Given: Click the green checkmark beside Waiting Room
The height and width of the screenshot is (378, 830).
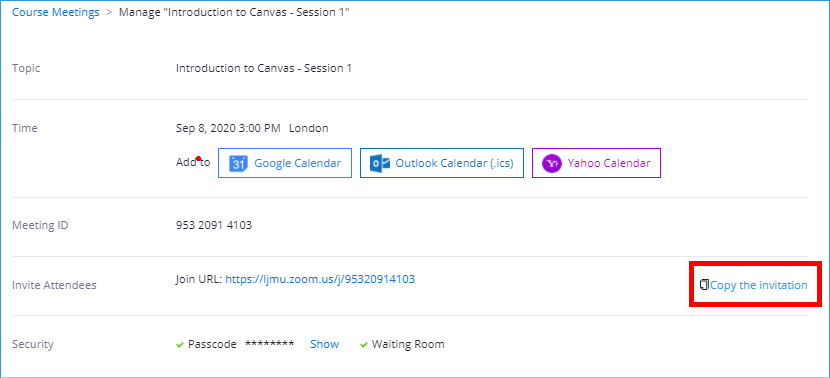Looking at the screenshot, I should click(364, 345).
